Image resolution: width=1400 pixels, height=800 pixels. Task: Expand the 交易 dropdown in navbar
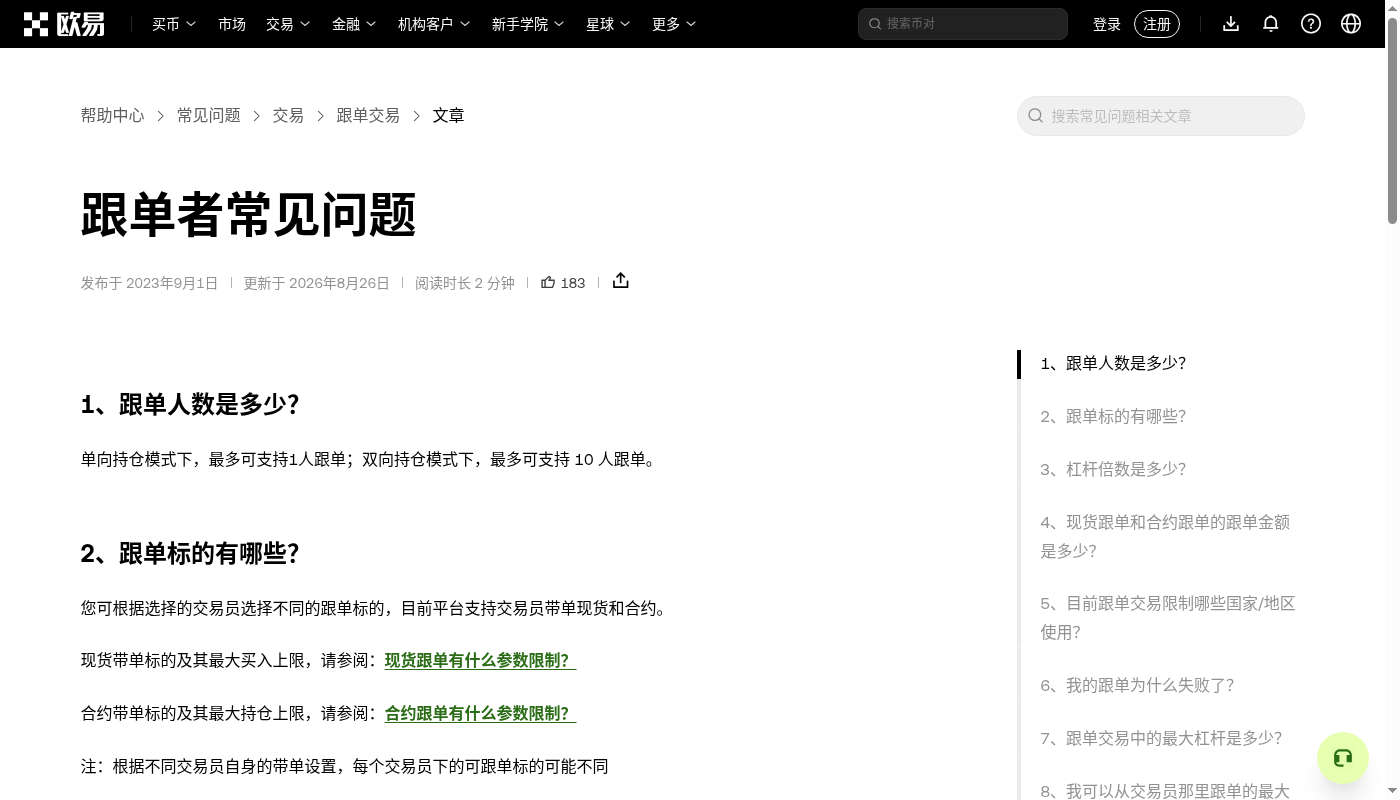(288, 24)
